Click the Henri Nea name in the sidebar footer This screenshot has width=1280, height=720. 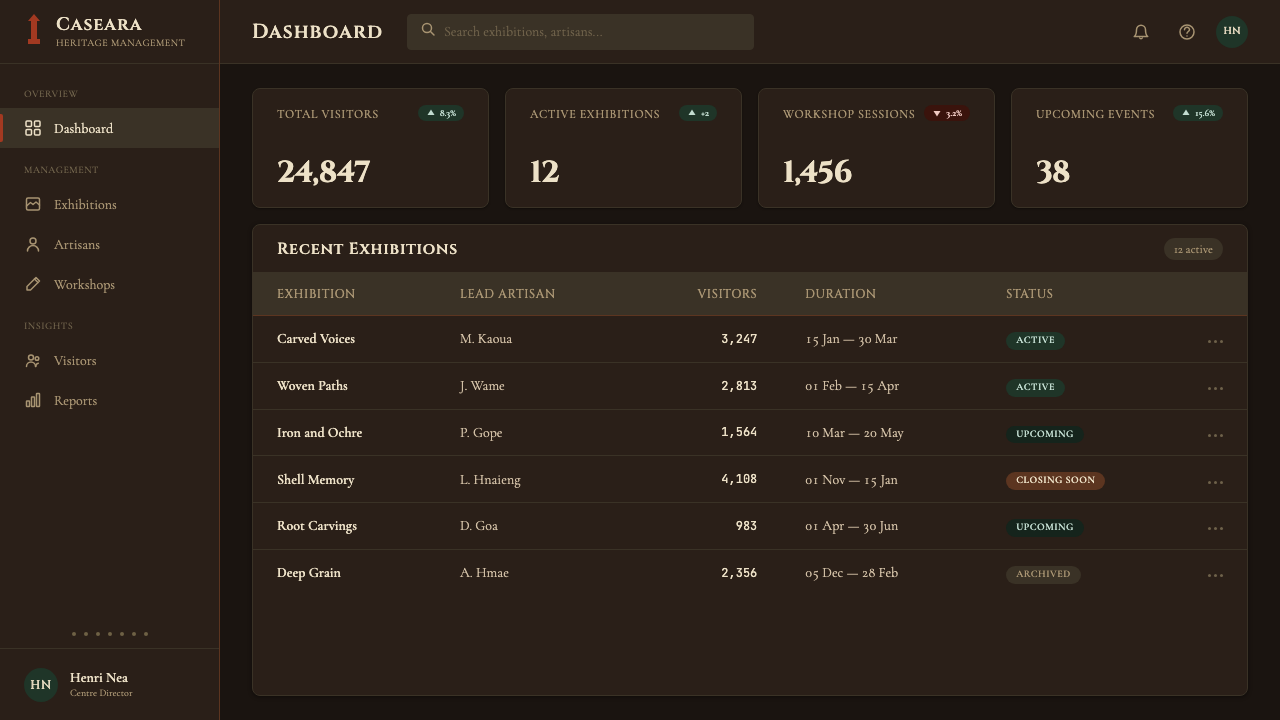(x=99, y=677)
